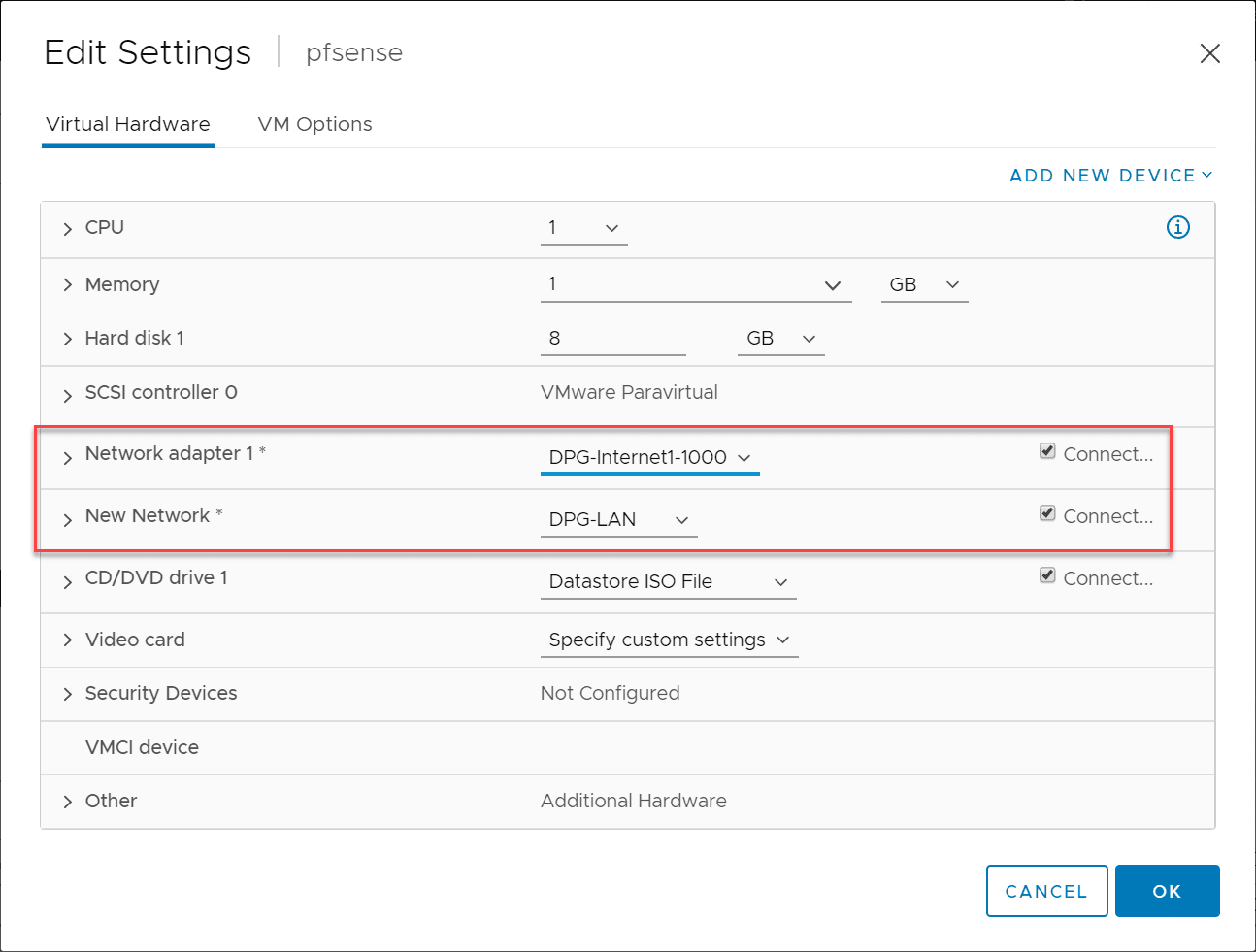Image resolution: width=1256 pixels, height=952 pixels.
Task: Expand SCSI controller 0 row
Action: (68, 395)
